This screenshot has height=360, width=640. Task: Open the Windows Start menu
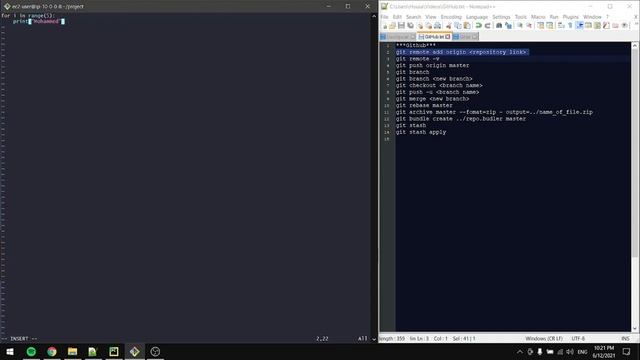[10, 351]
